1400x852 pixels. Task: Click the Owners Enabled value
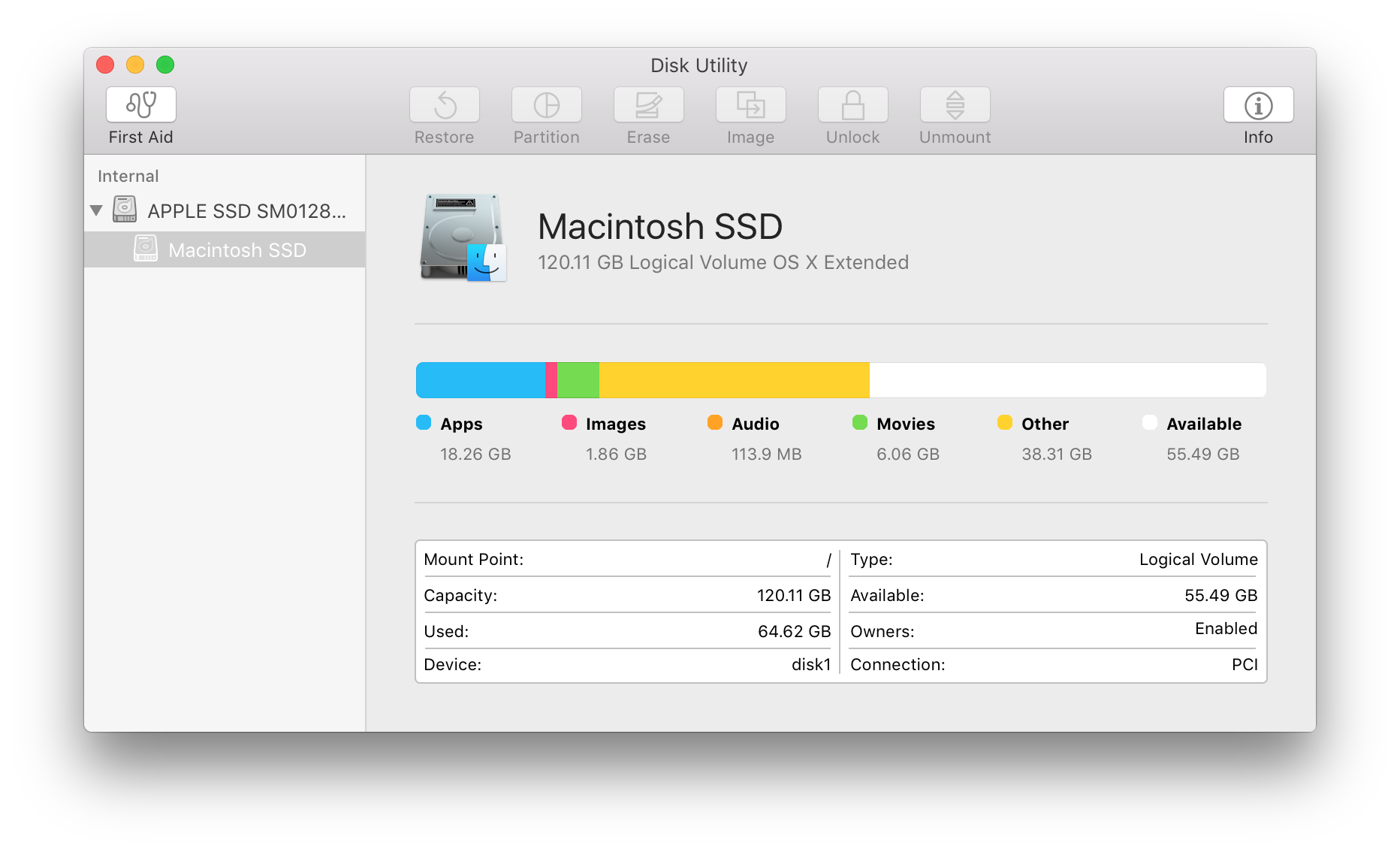[x=1226, y=629]
